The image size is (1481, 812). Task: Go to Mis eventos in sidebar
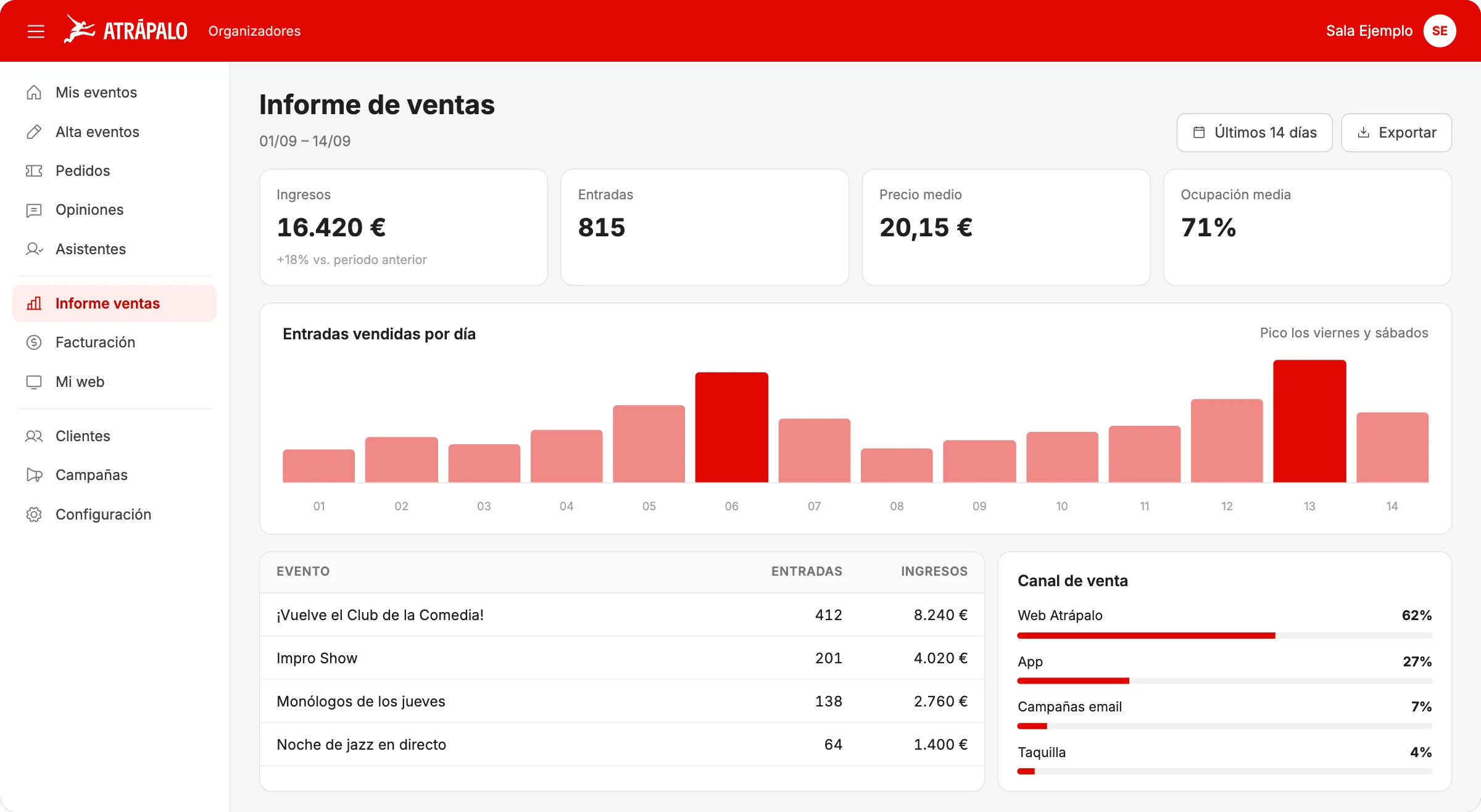pos(115,93)
